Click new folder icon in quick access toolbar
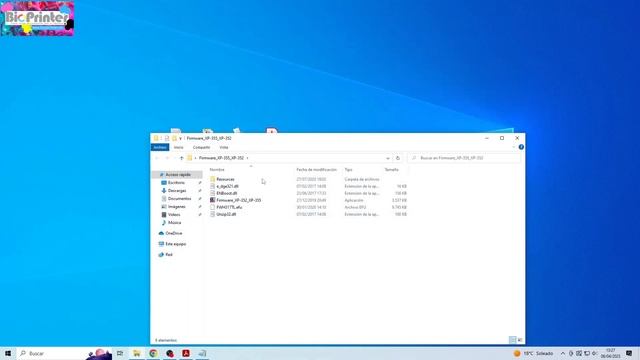640x360 pixels. 174,138
